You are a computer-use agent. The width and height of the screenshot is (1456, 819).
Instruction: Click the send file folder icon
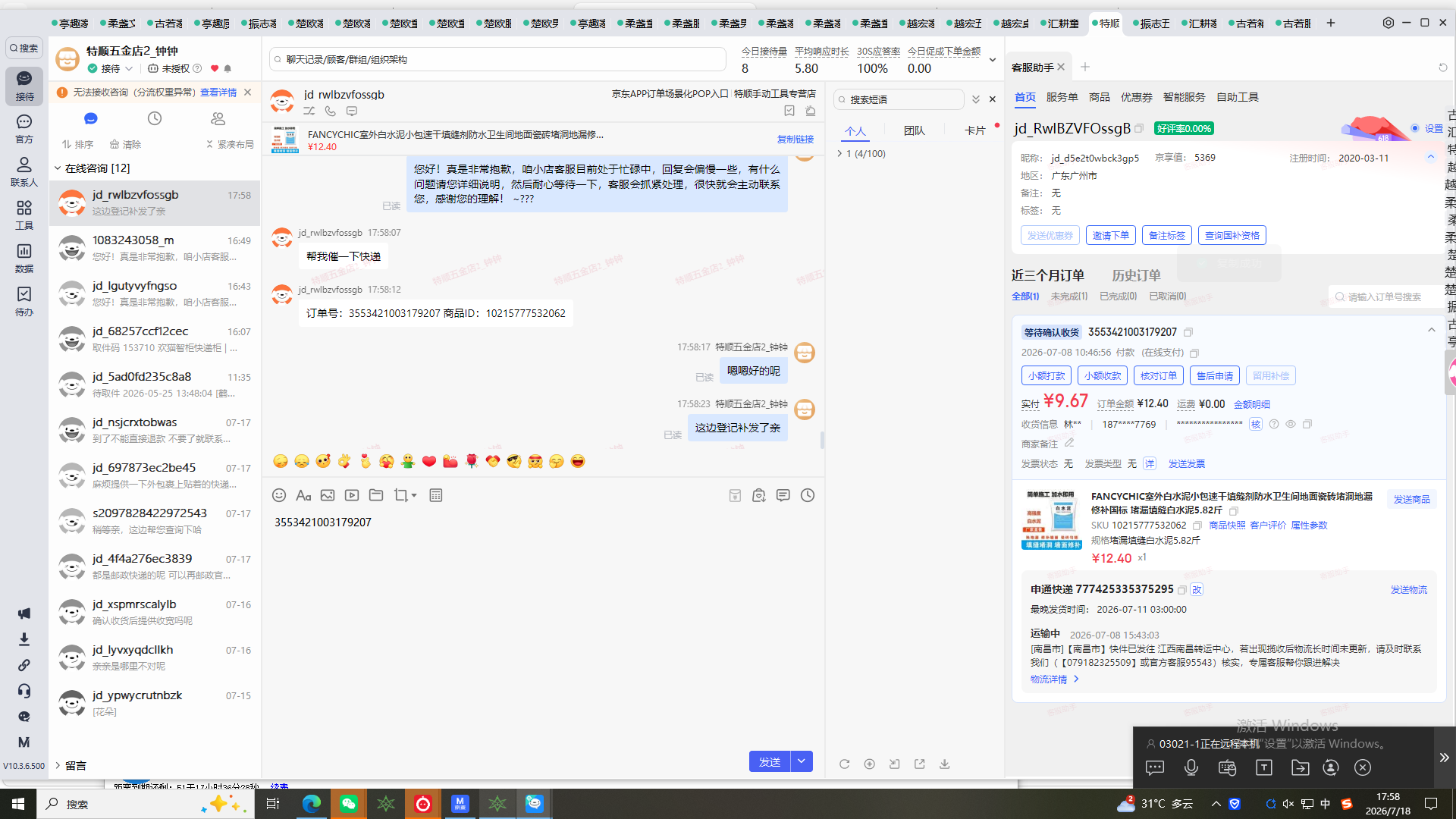tap(376, 495)
